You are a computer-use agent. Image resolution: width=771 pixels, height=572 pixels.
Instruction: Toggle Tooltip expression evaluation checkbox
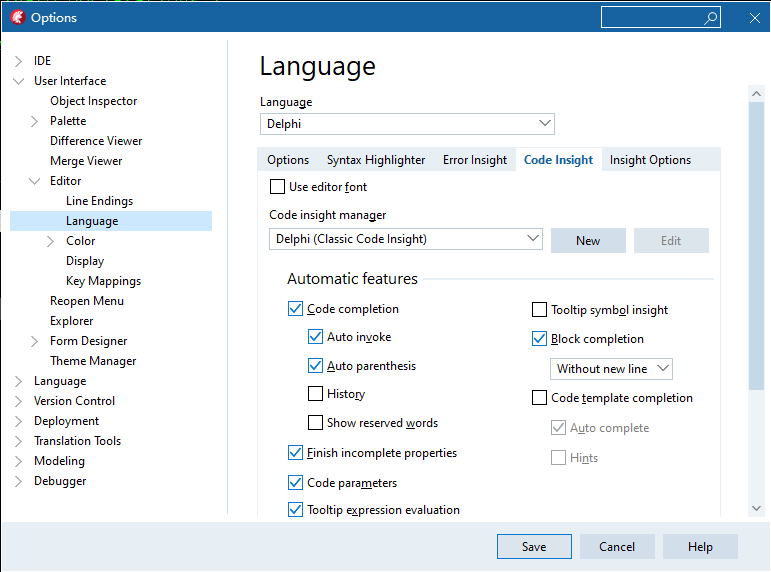(x=295, y=510)
